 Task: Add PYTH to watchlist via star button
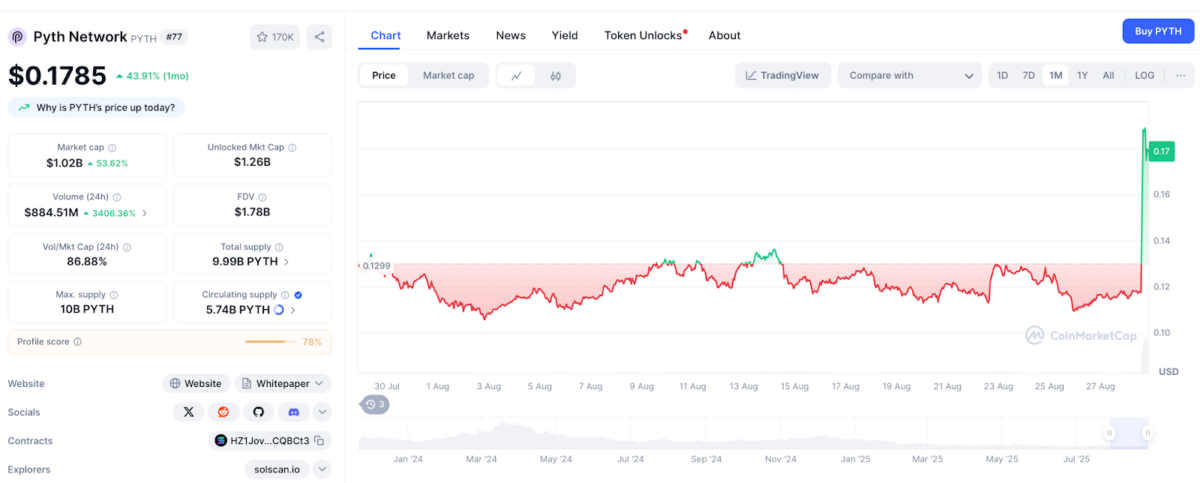275,37
